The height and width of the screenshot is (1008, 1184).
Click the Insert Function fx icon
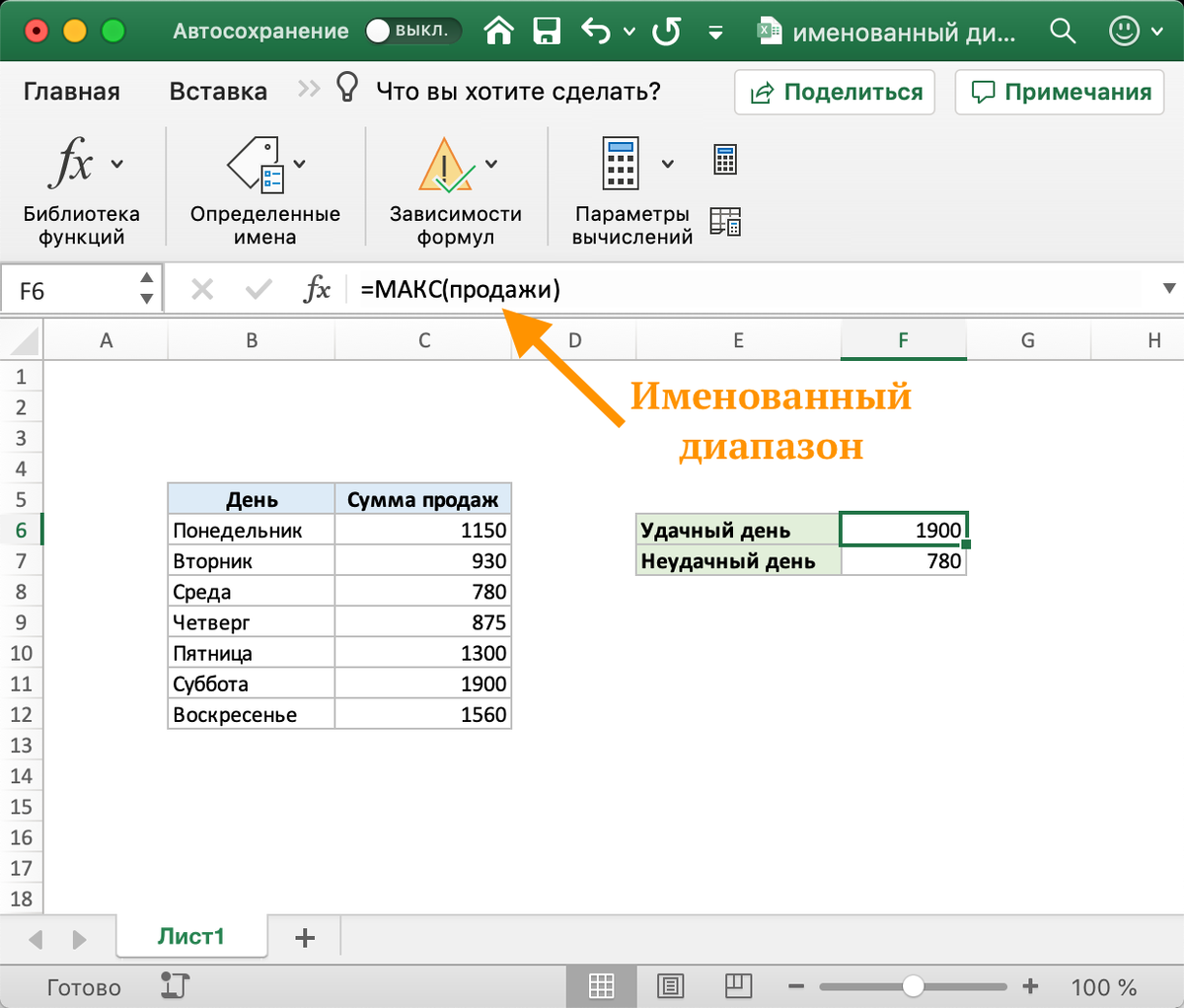[317, 290]
